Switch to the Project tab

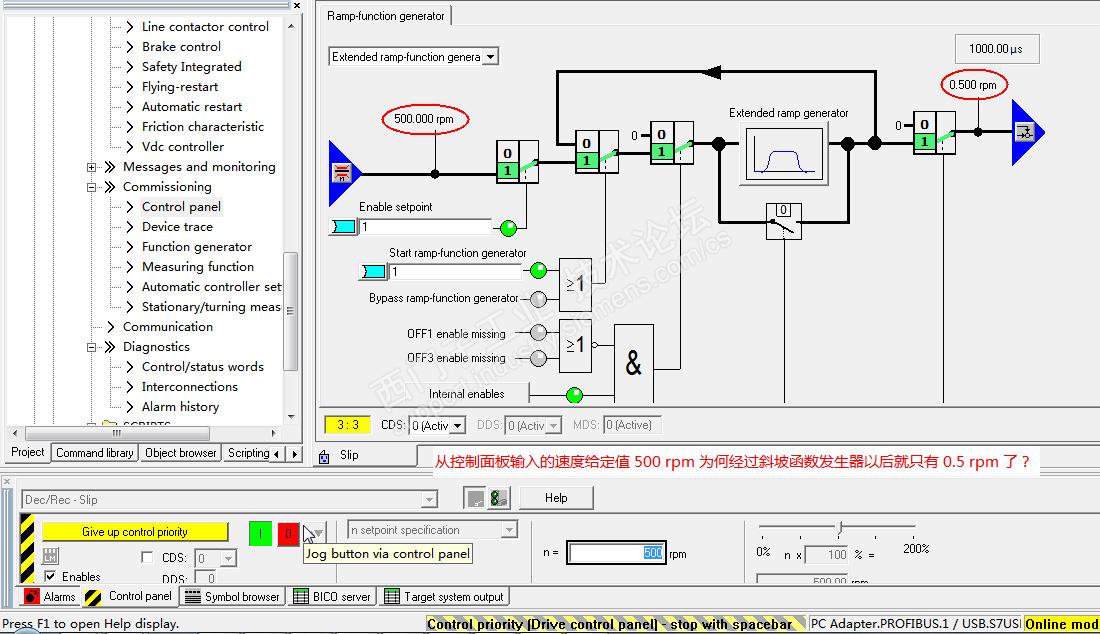pyautogui.click(x=27, y=452)
